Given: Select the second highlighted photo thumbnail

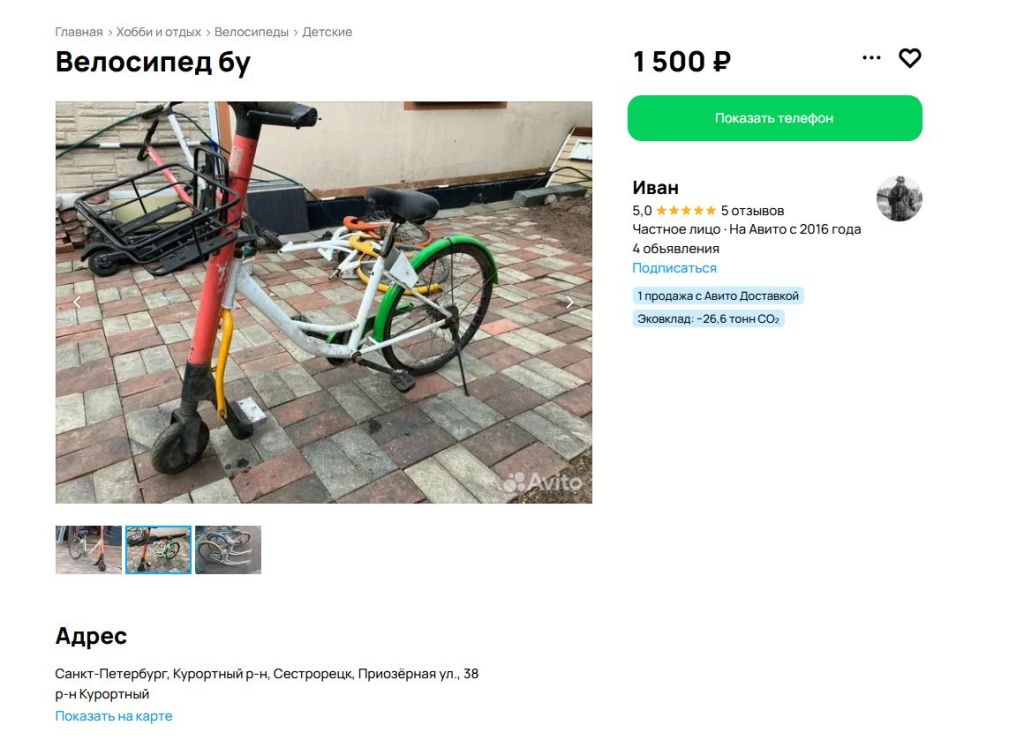Looking at the screenshot, I should tap(158, 550).
